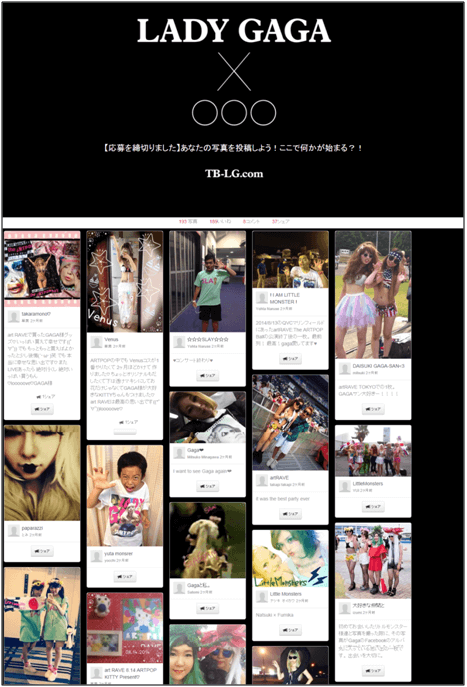Click the avatar next to artRAVE post
467x687 pixels.
[262, 480]
